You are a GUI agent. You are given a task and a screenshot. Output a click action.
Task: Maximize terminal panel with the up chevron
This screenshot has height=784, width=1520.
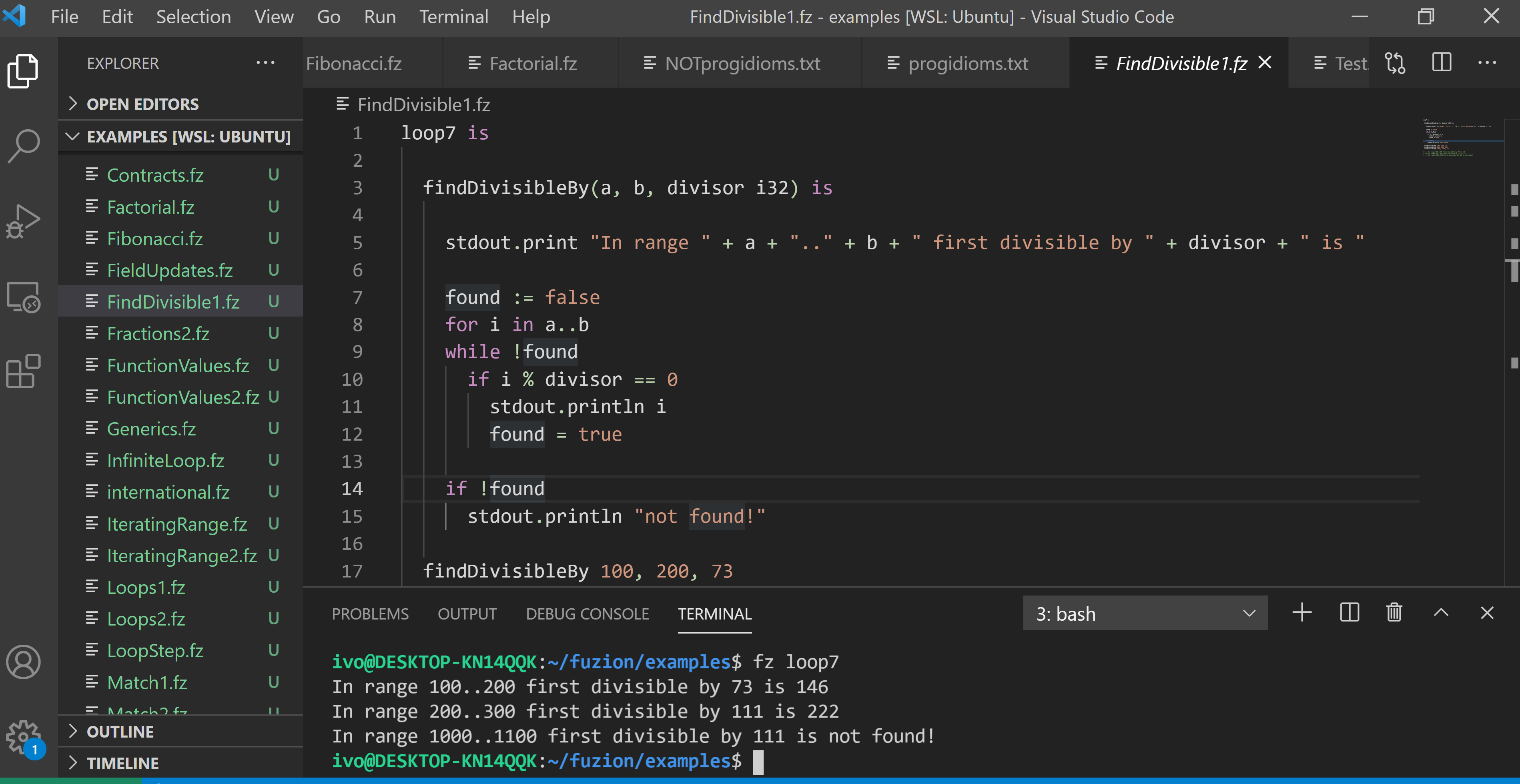tap(1441, 613)
